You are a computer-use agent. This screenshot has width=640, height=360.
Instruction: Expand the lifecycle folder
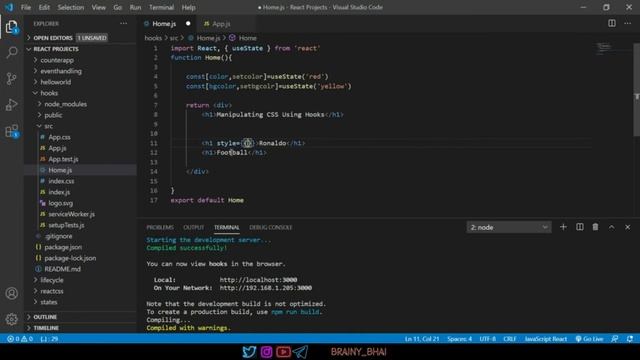click(x=81, y=280)
